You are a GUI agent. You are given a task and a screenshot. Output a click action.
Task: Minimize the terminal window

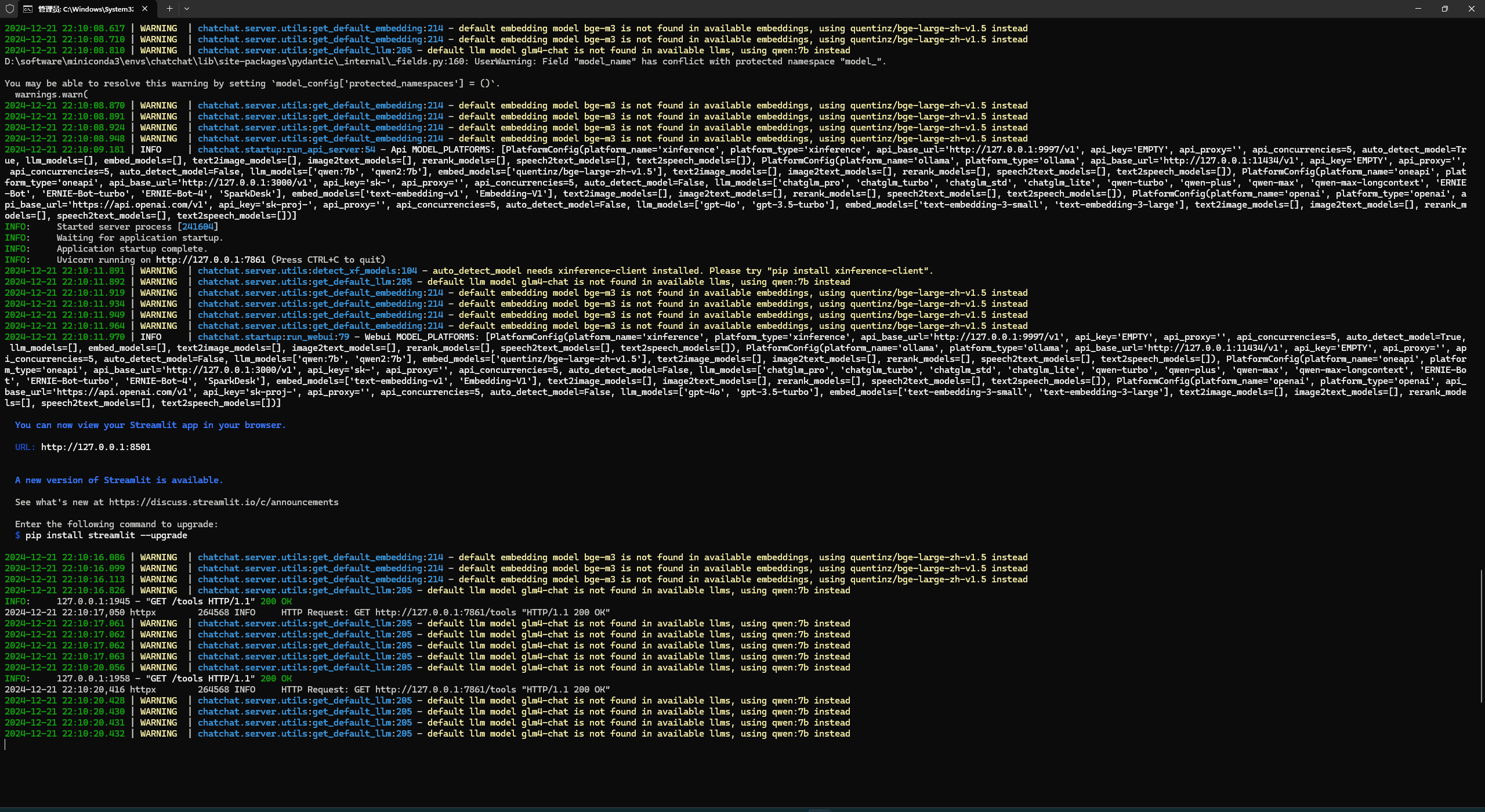tap(1418, 9)
